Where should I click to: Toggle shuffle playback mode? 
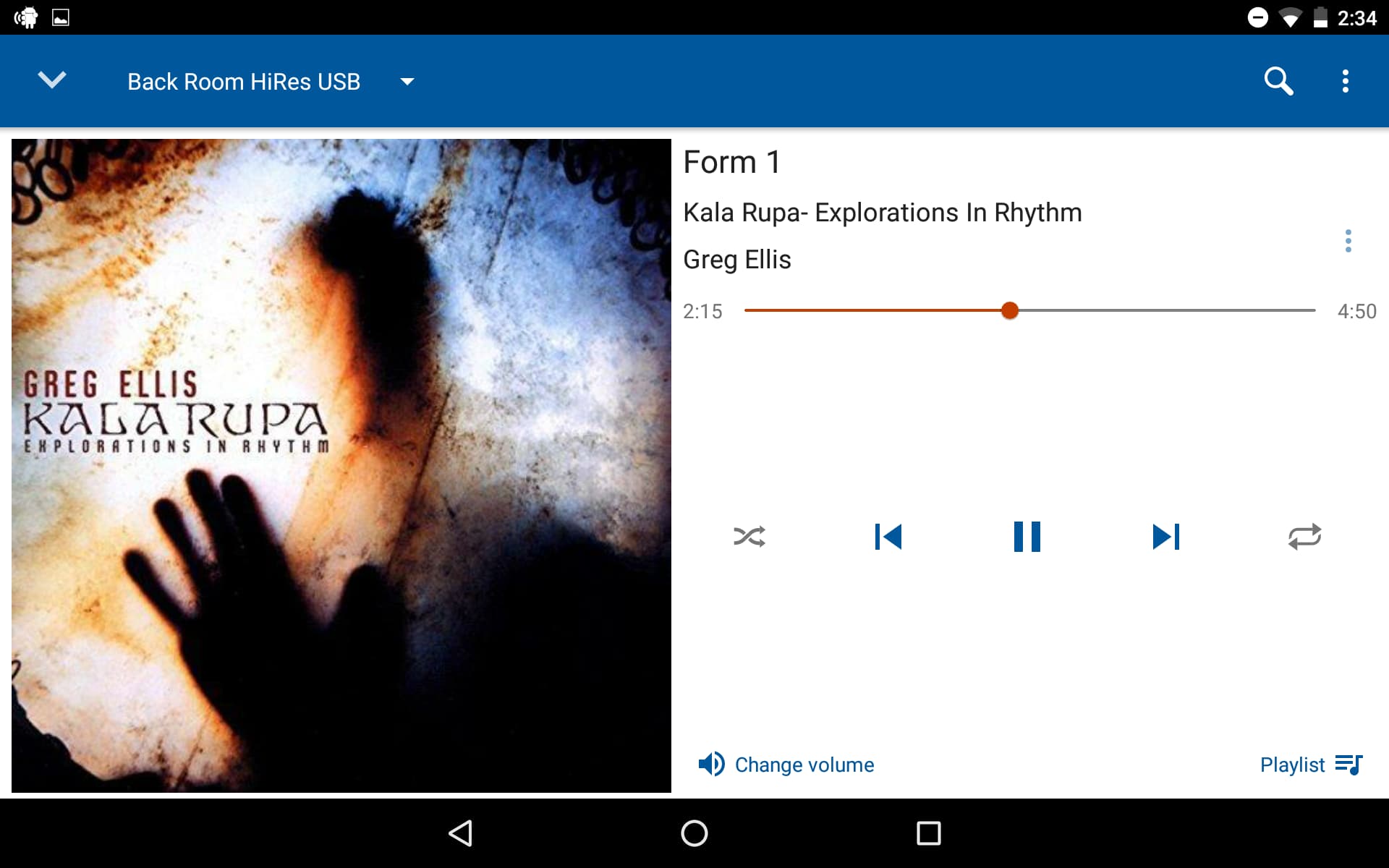tap(749, 537)
